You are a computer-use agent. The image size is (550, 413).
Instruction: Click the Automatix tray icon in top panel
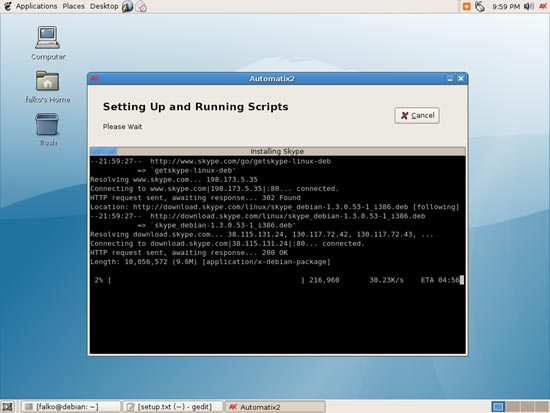[543, 6]
